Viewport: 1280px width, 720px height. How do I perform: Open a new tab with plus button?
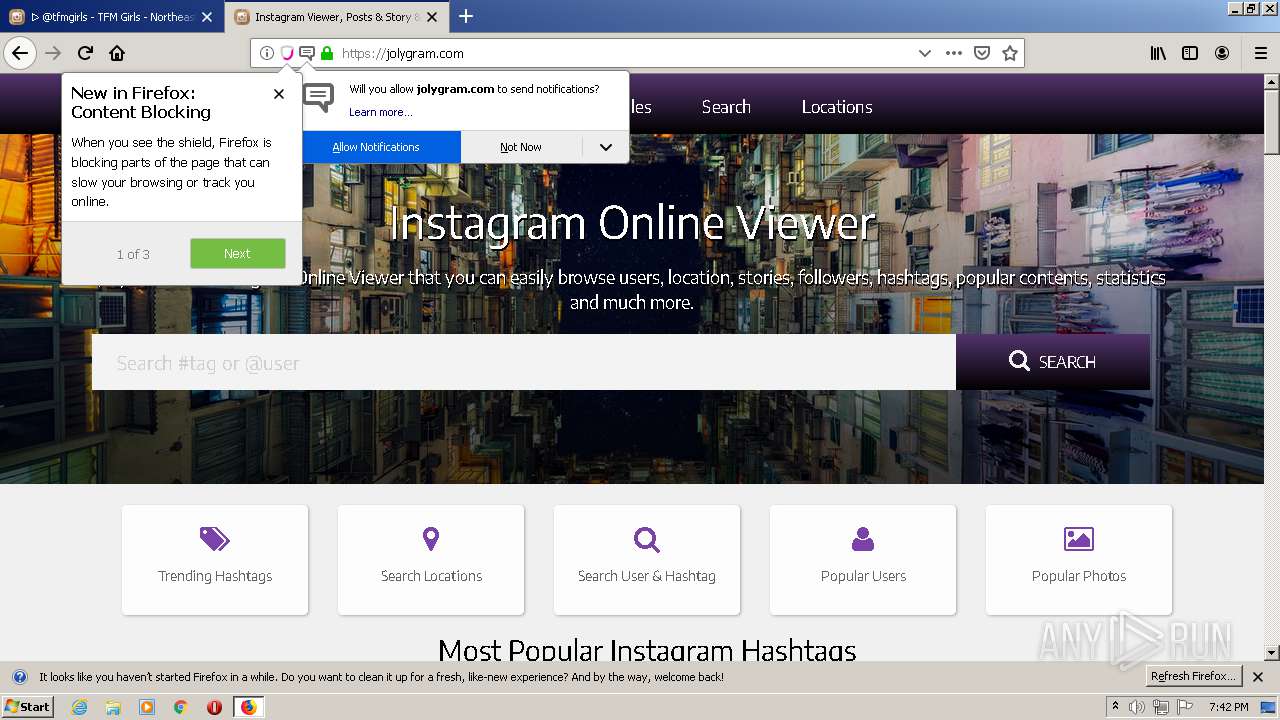[466, 16]
